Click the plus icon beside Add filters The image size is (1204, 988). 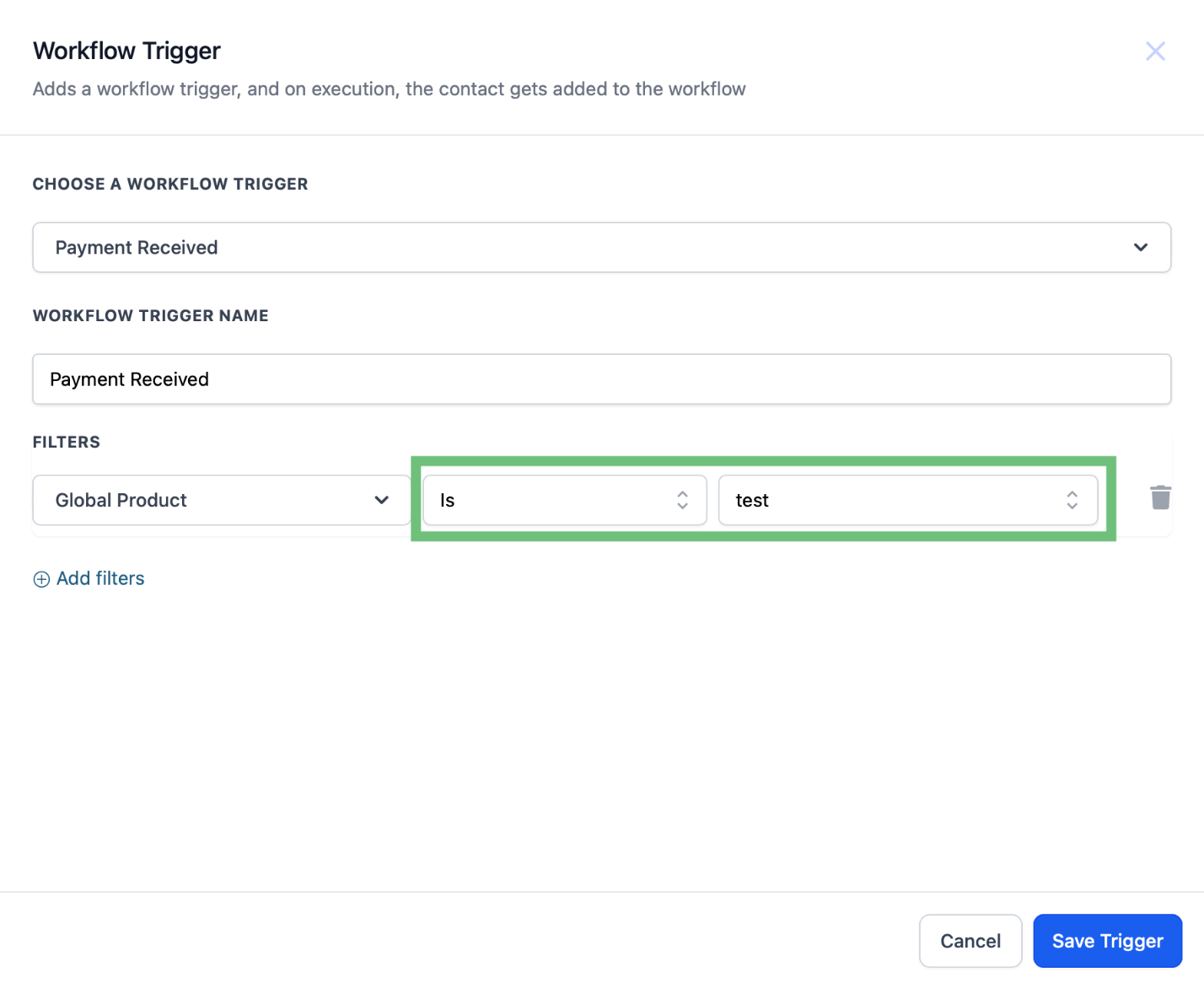pyautogui.click(x=41, y=579)
